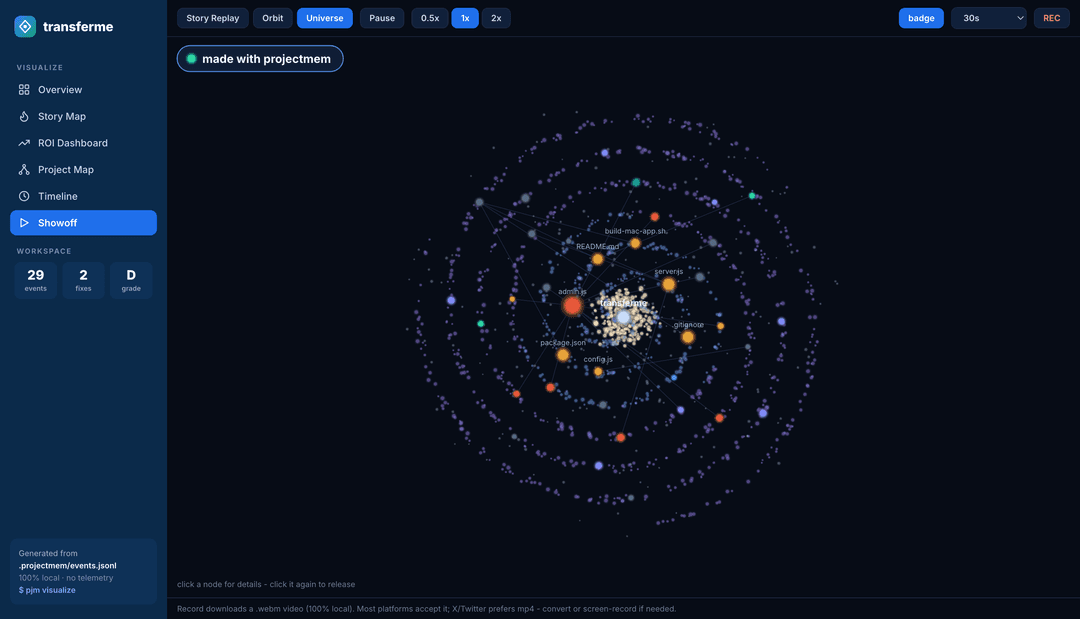The image size is (1080, 619).
Task: Switch to Orbit mode
Action: coord(273,18)
